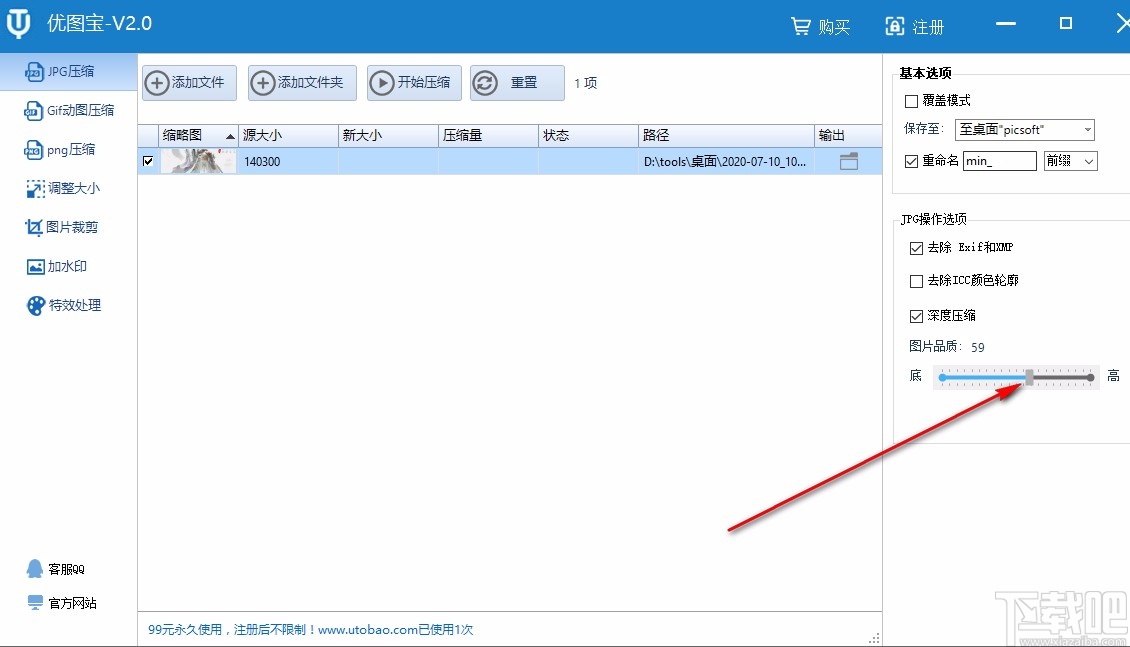Image resolution: width=1130 pixels, height=647 pixels.
Task: Start compression with 开始压缩 button
Action: tap(413, 83)
